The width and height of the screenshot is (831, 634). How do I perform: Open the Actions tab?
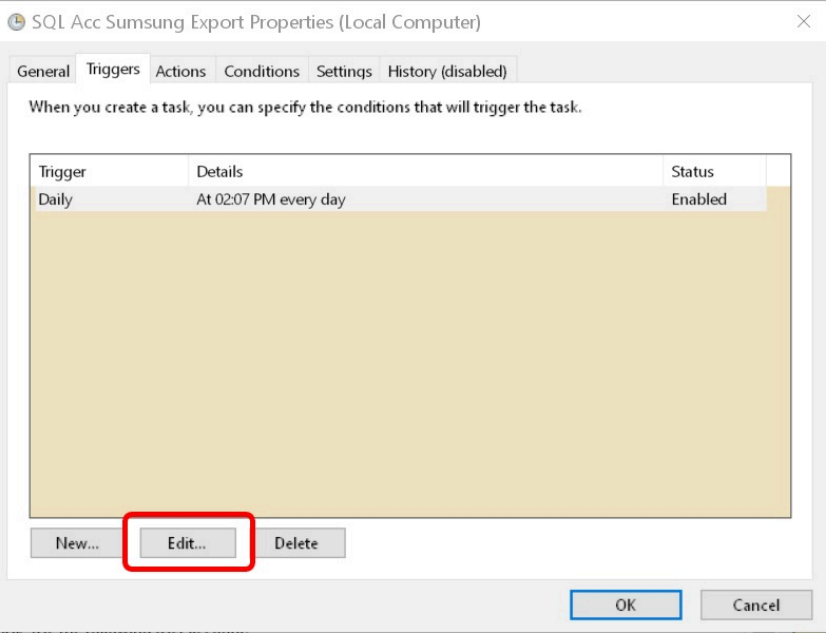click(181, 72)
